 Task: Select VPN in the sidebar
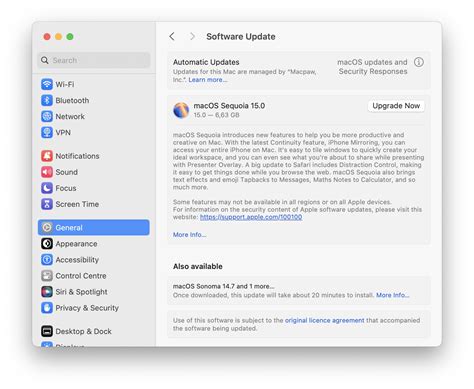[94, 132]
